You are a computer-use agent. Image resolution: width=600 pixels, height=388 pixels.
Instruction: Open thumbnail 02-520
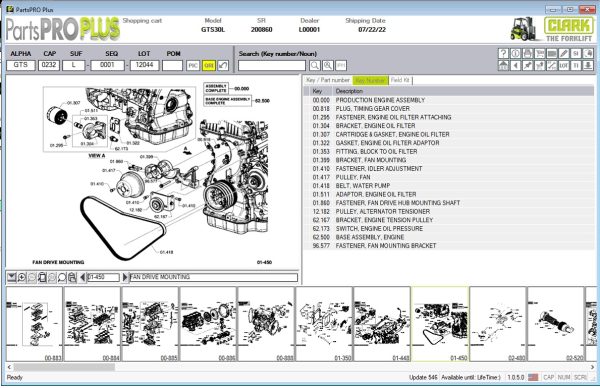click(x=556, y=324)
